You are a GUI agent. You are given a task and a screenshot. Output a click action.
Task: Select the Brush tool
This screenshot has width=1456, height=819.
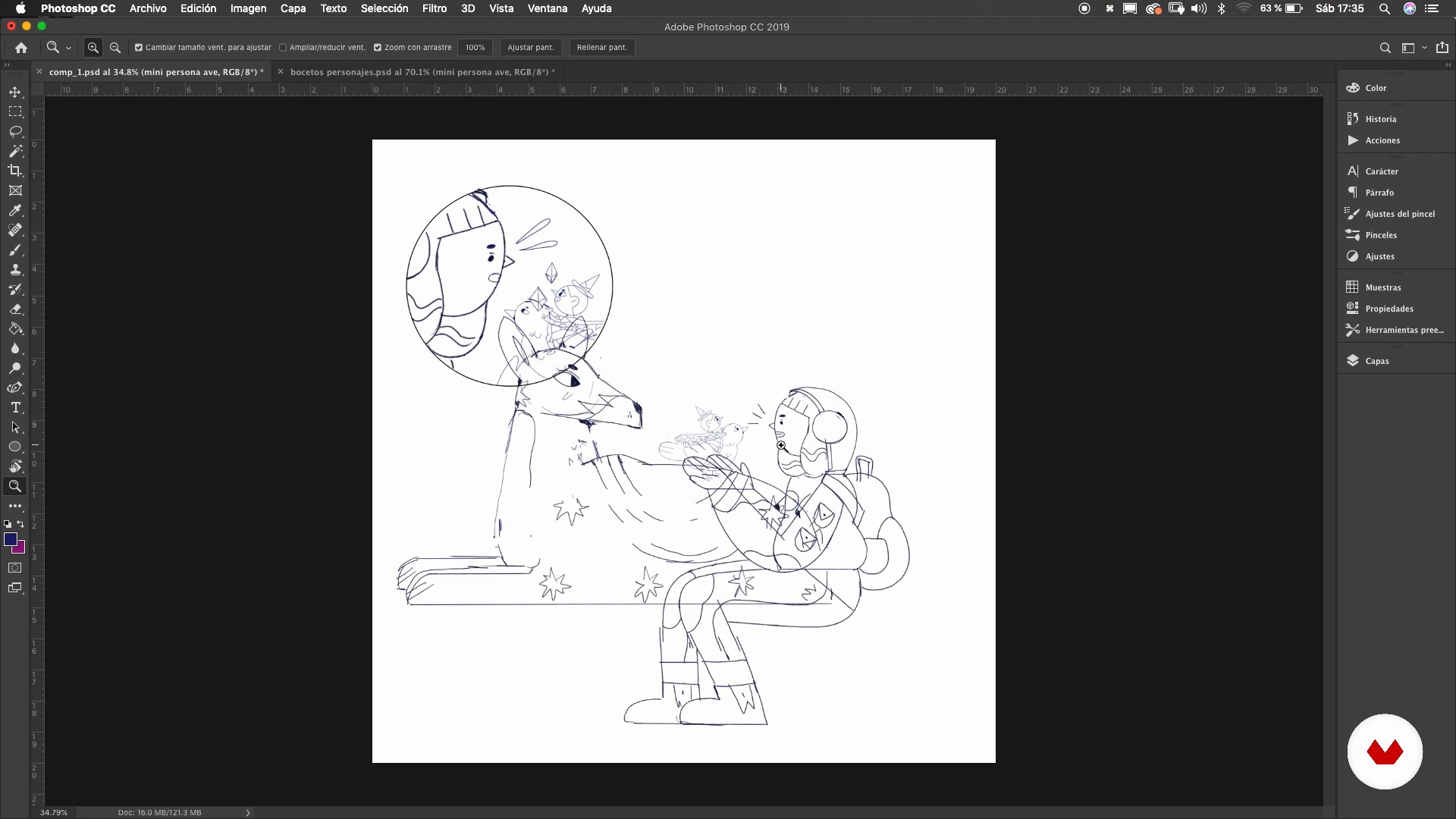pyautogui.click(x=15, y=249)
